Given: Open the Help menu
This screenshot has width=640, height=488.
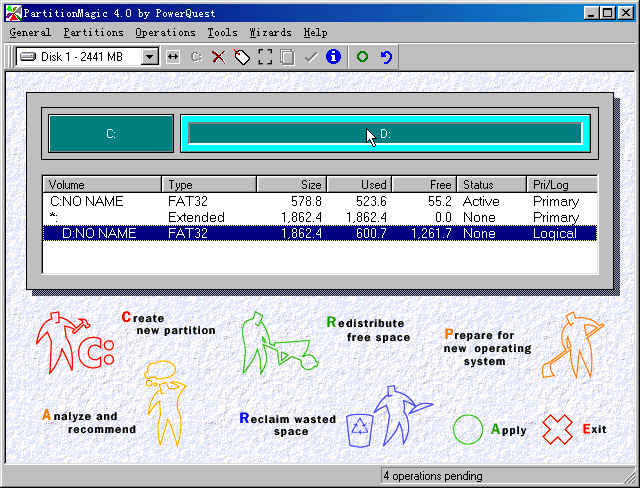Looking at the screenshot, I should point(315,33).
